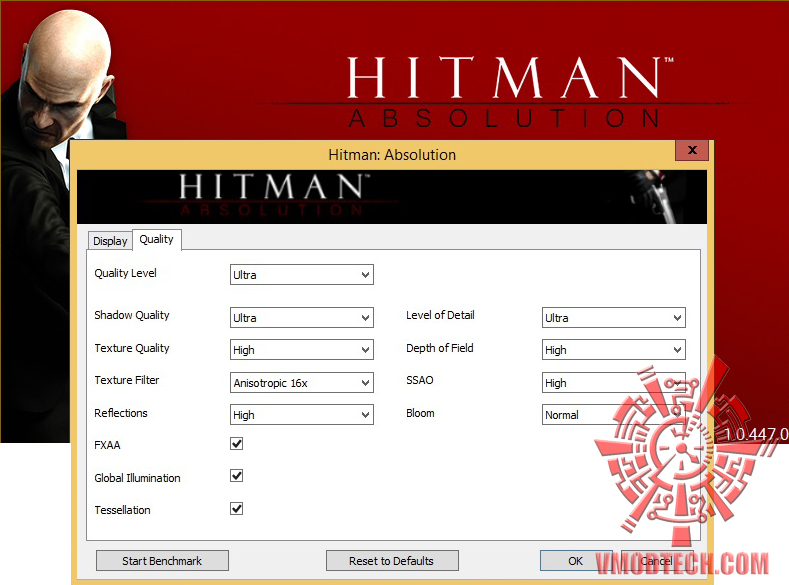The width and height of the screenshot is (789, 585).
Task: Click the Start Benchmark button
Action: [x=162, y=561]
